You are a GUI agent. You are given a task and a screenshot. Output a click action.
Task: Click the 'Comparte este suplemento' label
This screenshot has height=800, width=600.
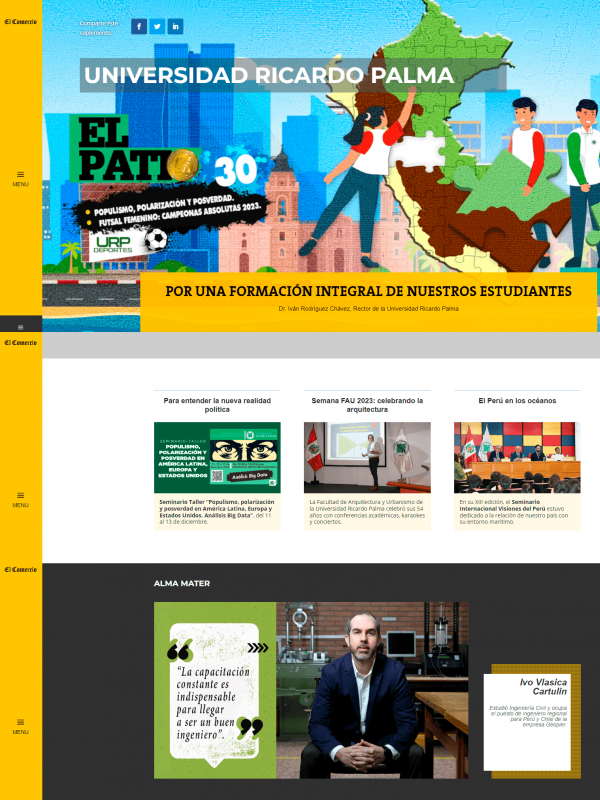tap(99, 28)
